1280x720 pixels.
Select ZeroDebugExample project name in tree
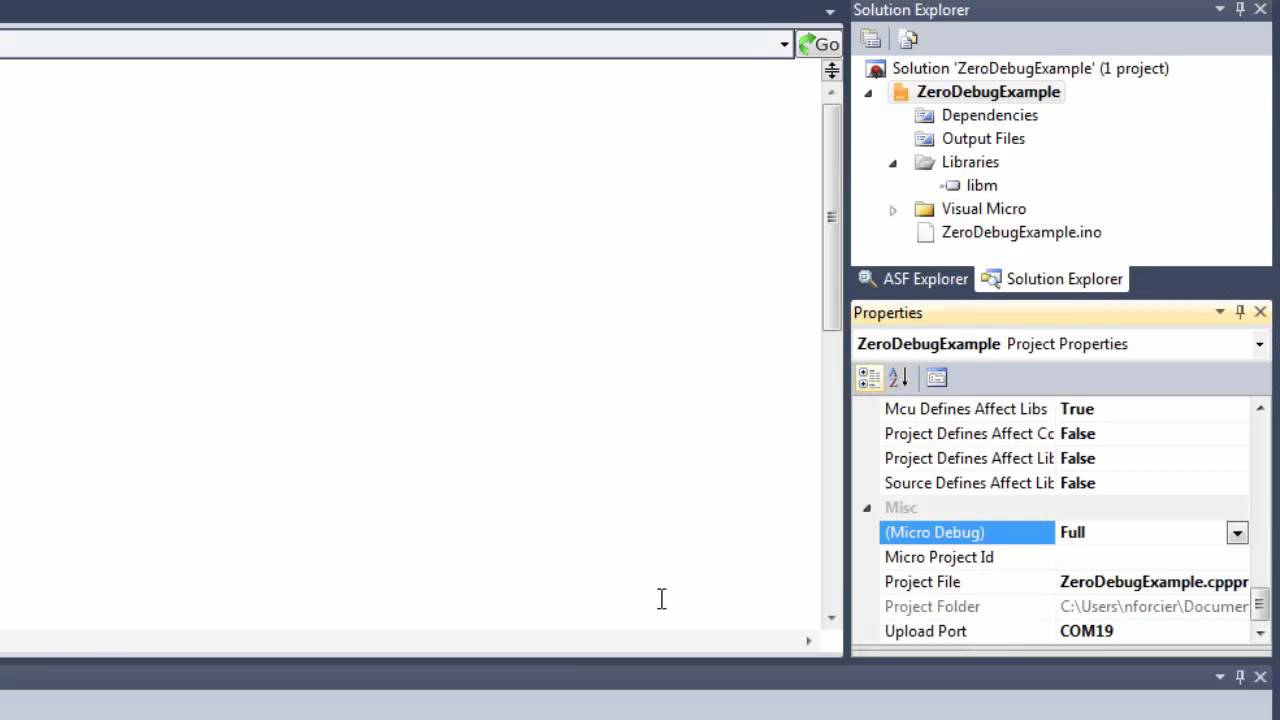[x=988, y=92]
